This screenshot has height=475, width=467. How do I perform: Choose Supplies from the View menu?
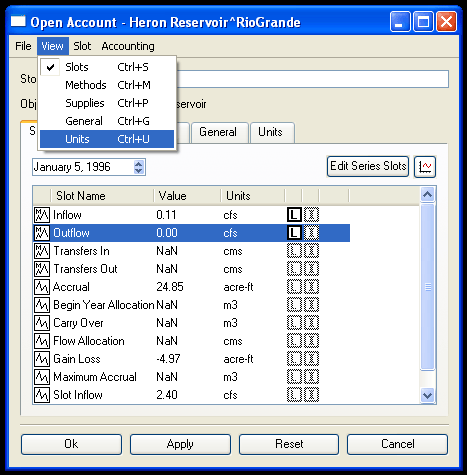point(107,103)
